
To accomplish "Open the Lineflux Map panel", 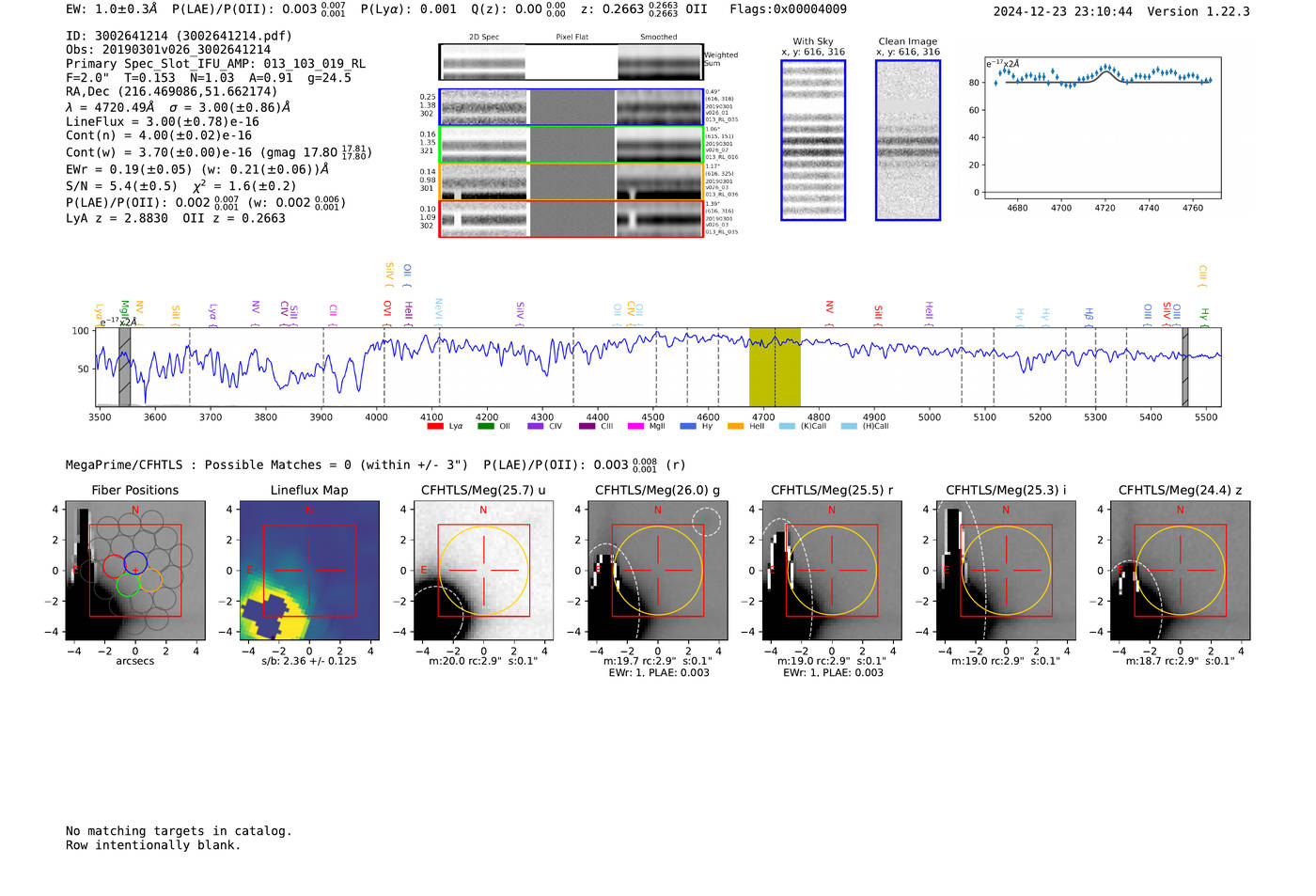I will pos(309,570).
